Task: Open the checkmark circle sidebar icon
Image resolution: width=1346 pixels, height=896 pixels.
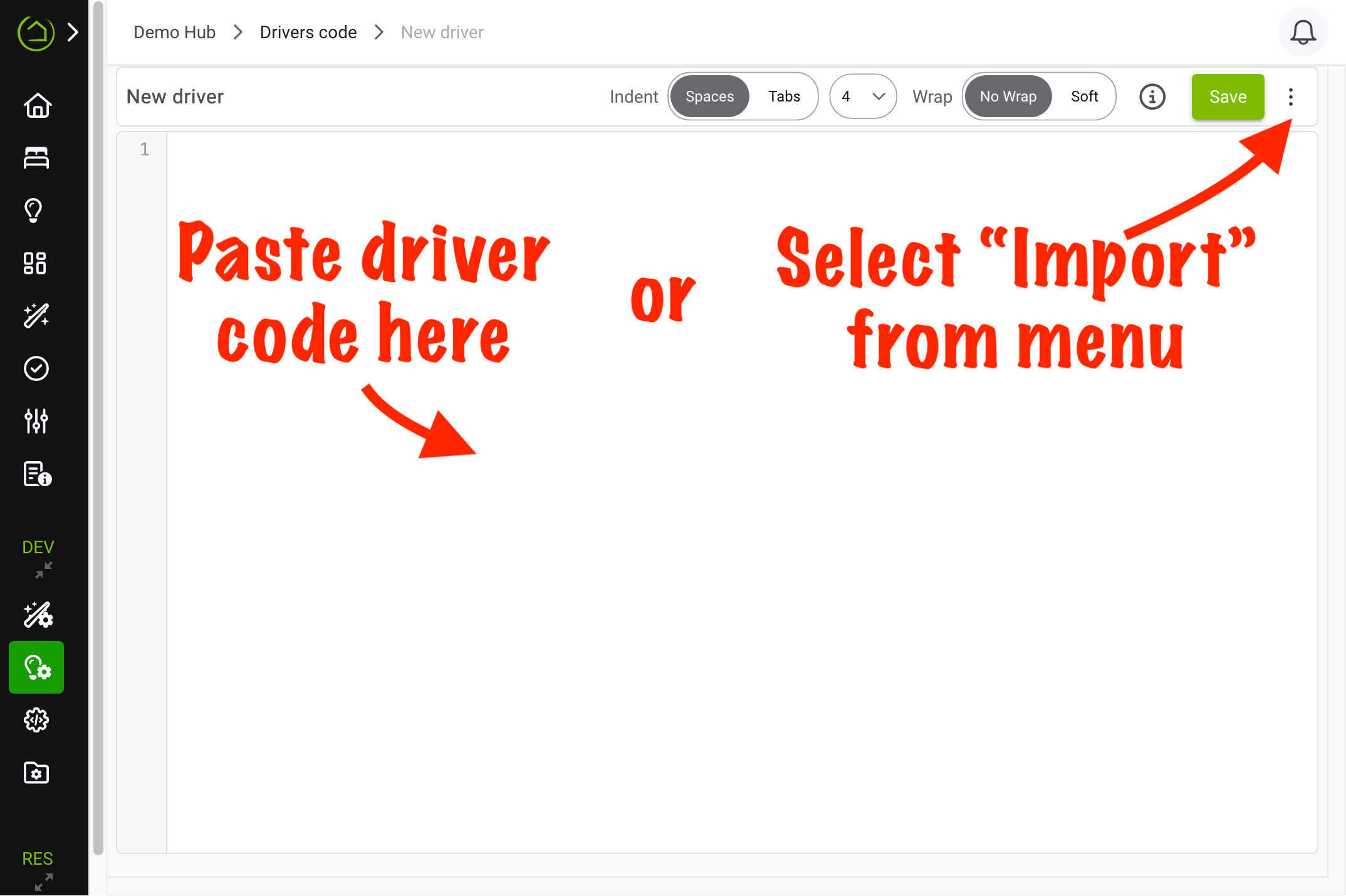Action: tap(36, 368)
